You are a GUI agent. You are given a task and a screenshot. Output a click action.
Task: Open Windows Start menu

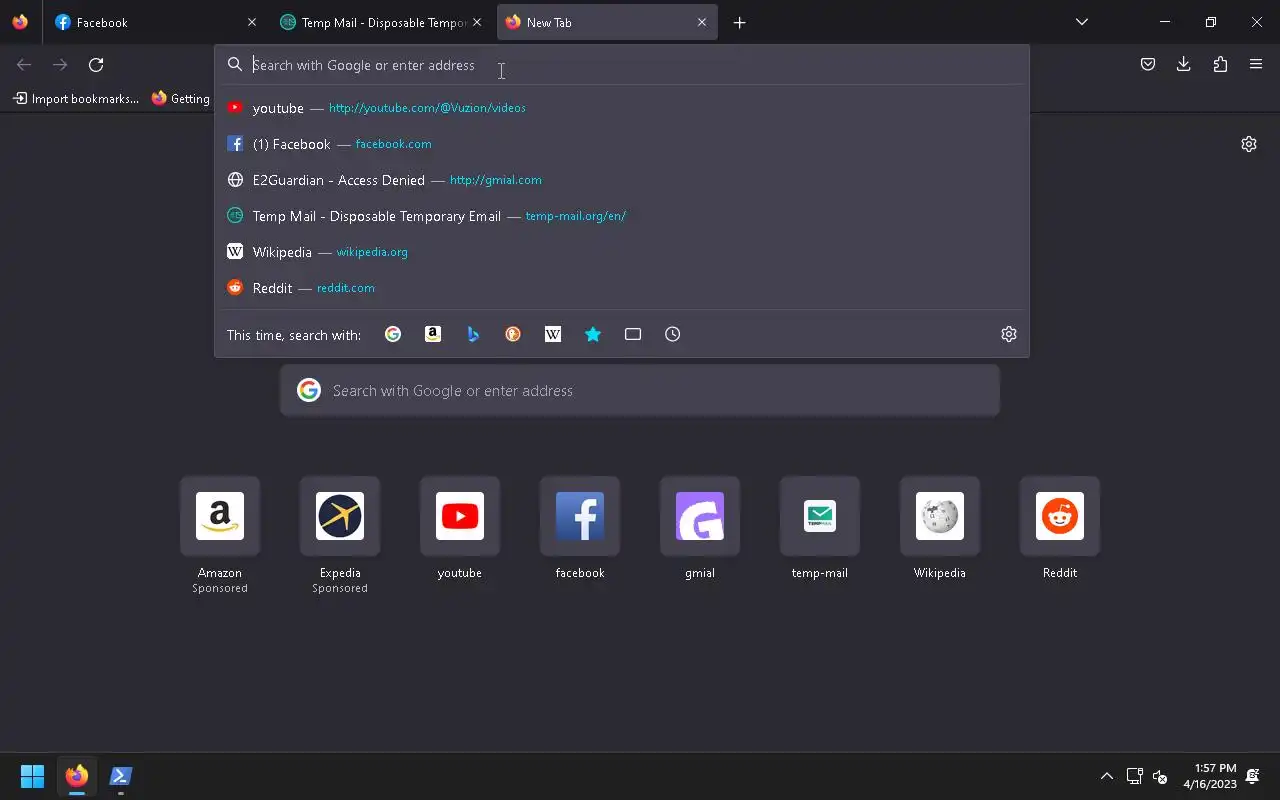click(32, 776)
